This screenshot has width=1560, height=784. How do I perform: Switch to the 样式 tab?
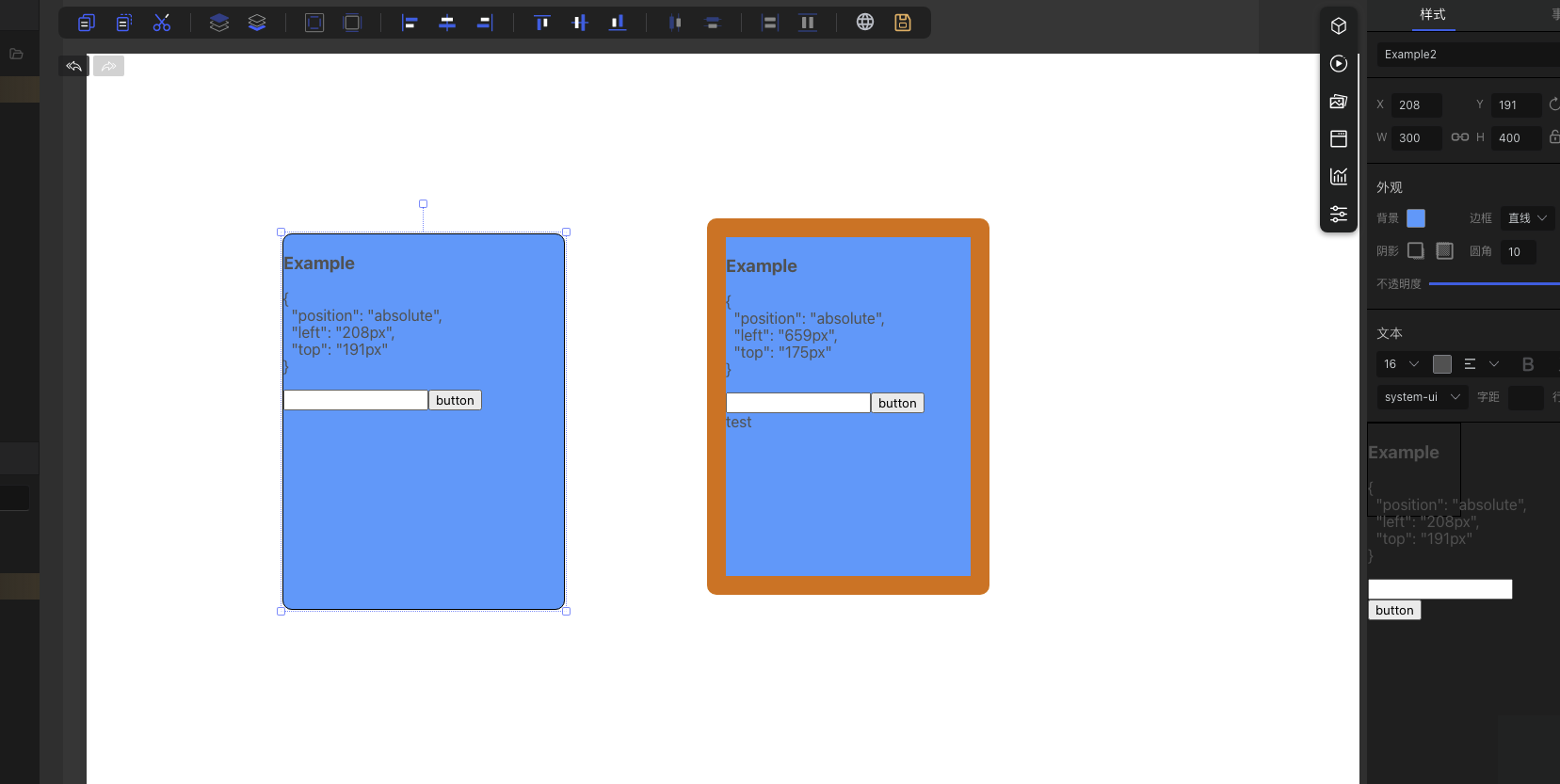[x=1433, y=15]
